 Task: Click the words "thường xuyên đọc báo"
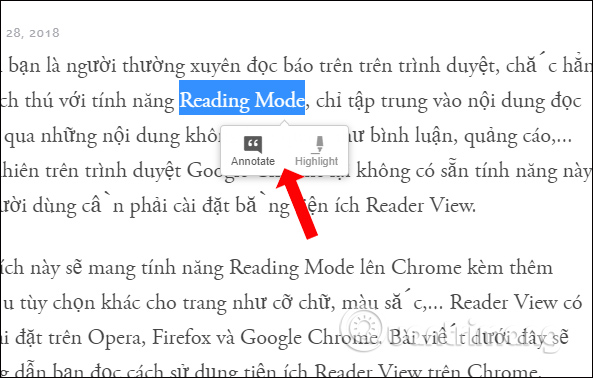[217, 66]
